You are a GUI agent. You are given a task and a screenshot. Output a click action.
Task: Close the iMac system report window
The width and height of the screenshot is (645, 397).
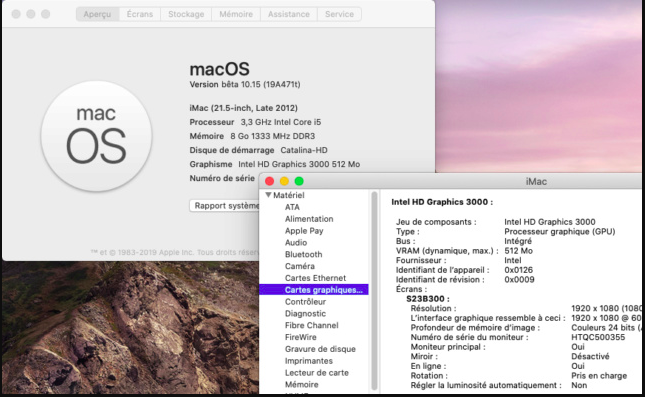(x=269, y=181)
